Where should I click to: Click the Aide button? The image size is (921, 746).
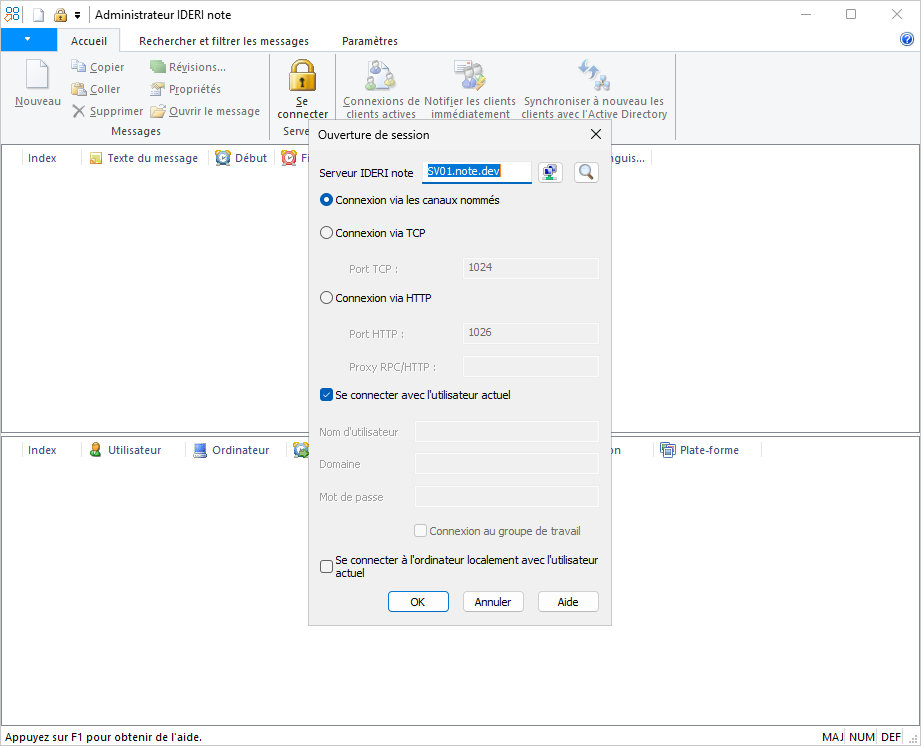pyautogui.click(x=568, y=601)
